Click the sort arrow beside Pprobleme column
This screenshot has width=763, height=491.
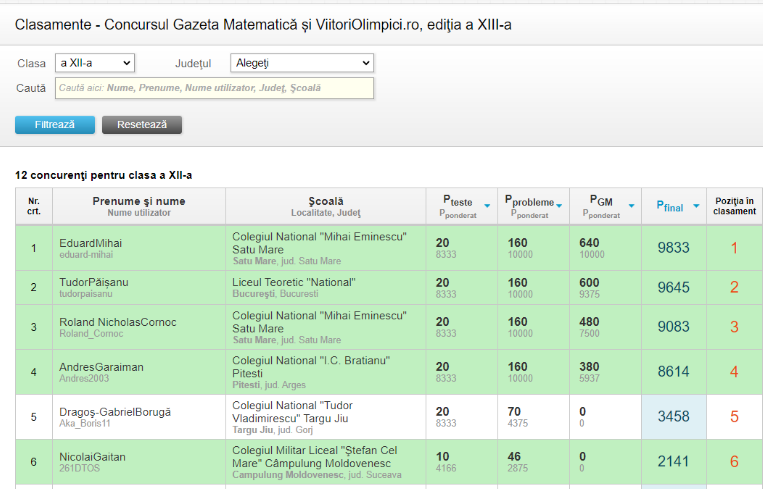tap(559, 206)
